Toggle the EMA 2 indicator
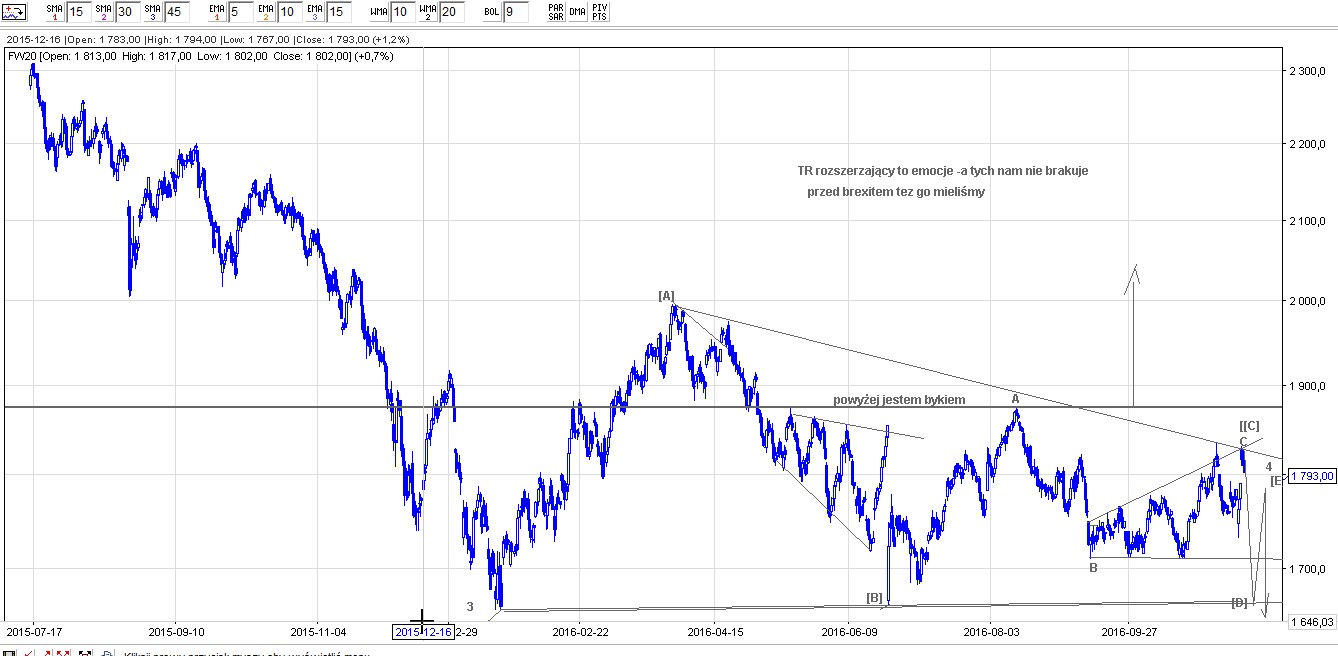The width and height of the screenshot is (1338, 656). click(x=266, y=13)
